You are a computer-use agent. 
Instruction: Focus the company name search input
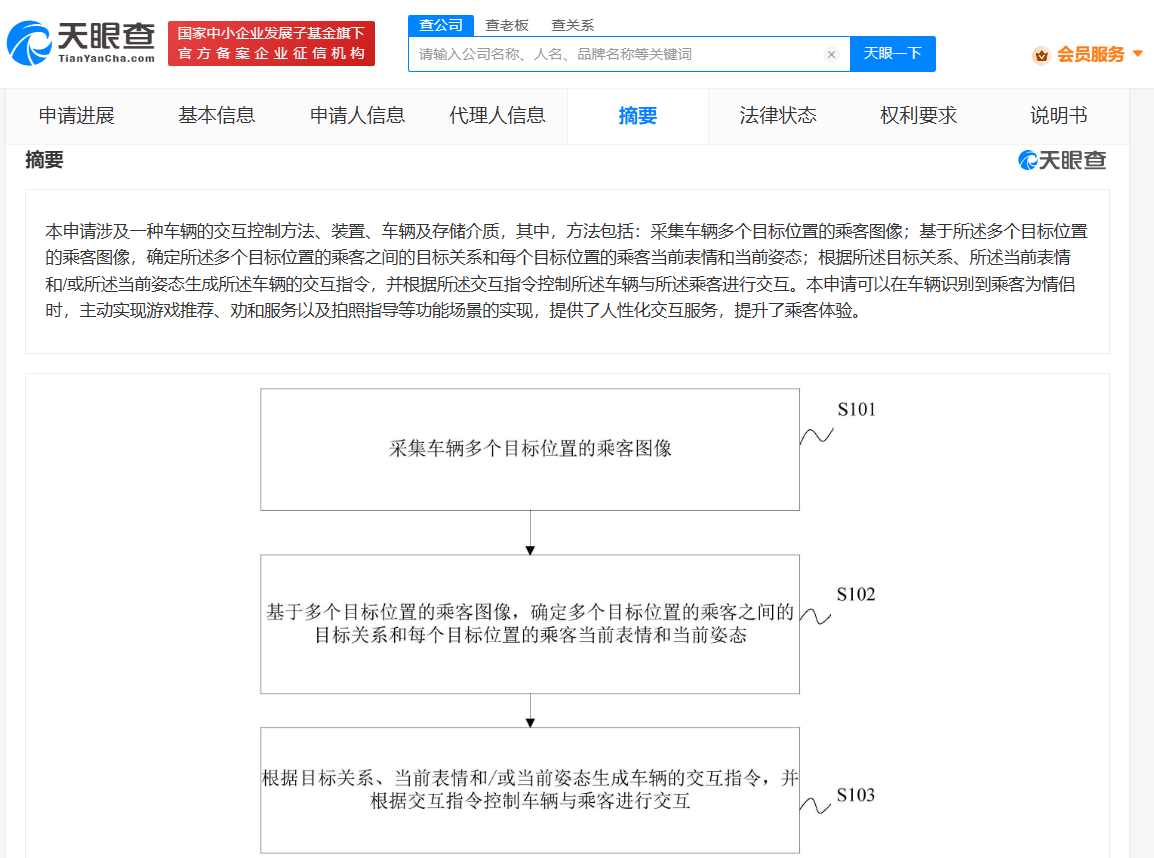[618, 54]
